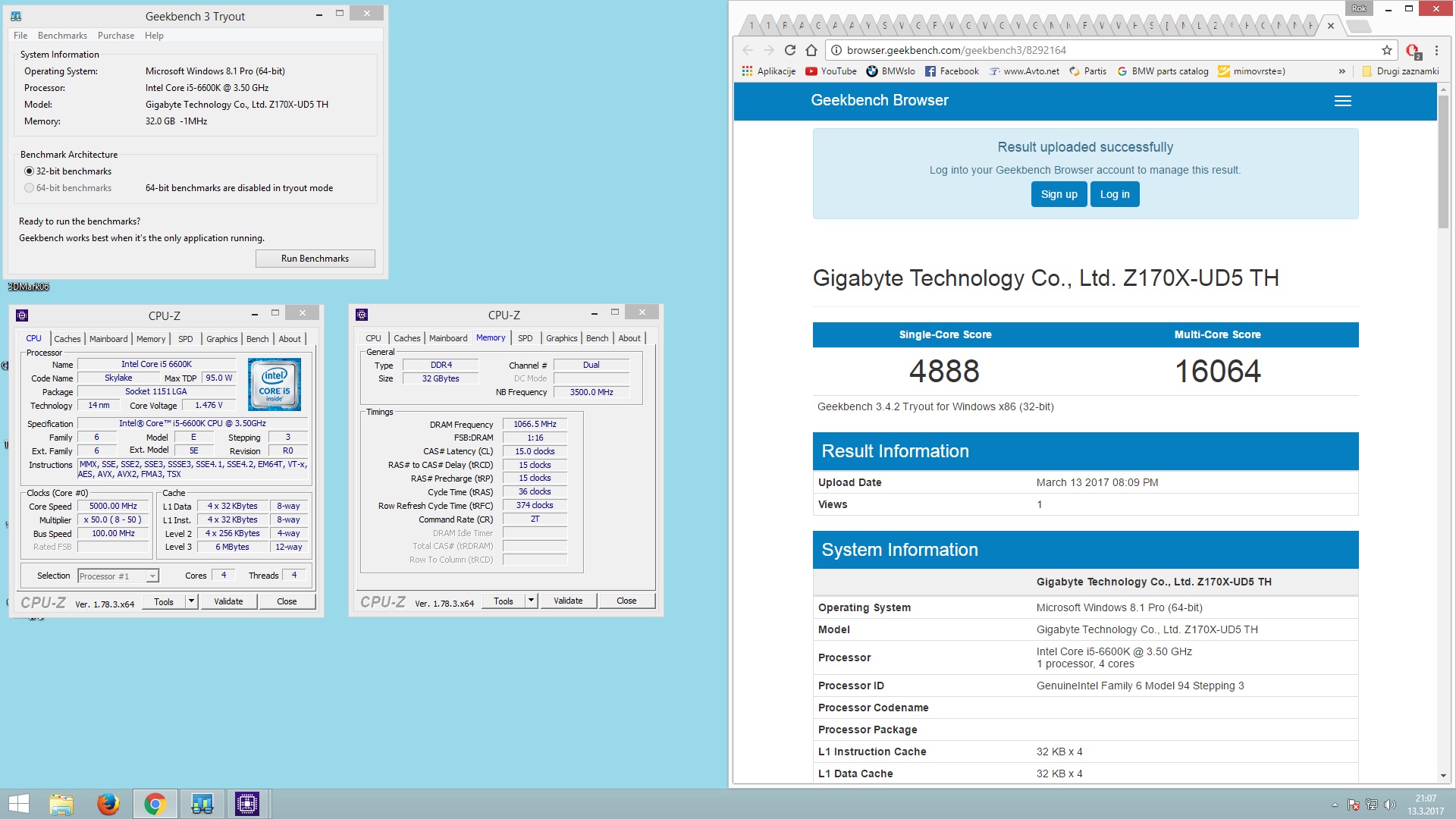The image size is (1456, 819).
Task: Open the BMWslo bookmark
Action: (890, 71)
